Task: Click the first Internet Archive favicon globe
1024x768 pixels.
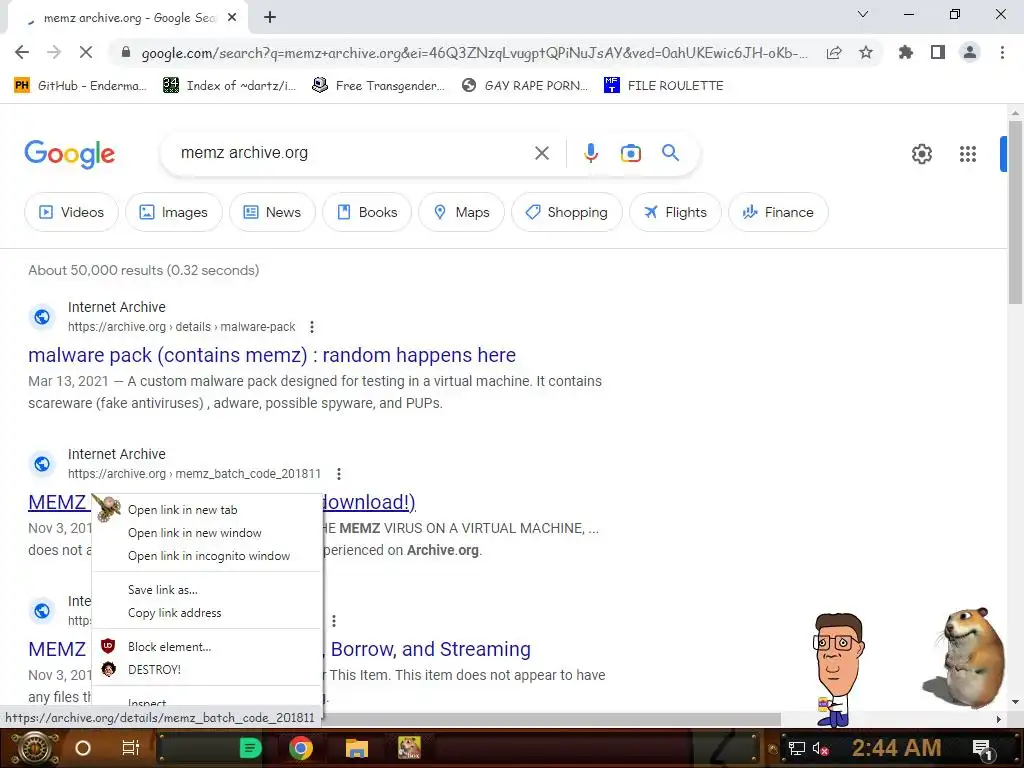Action: click(42, 317)
